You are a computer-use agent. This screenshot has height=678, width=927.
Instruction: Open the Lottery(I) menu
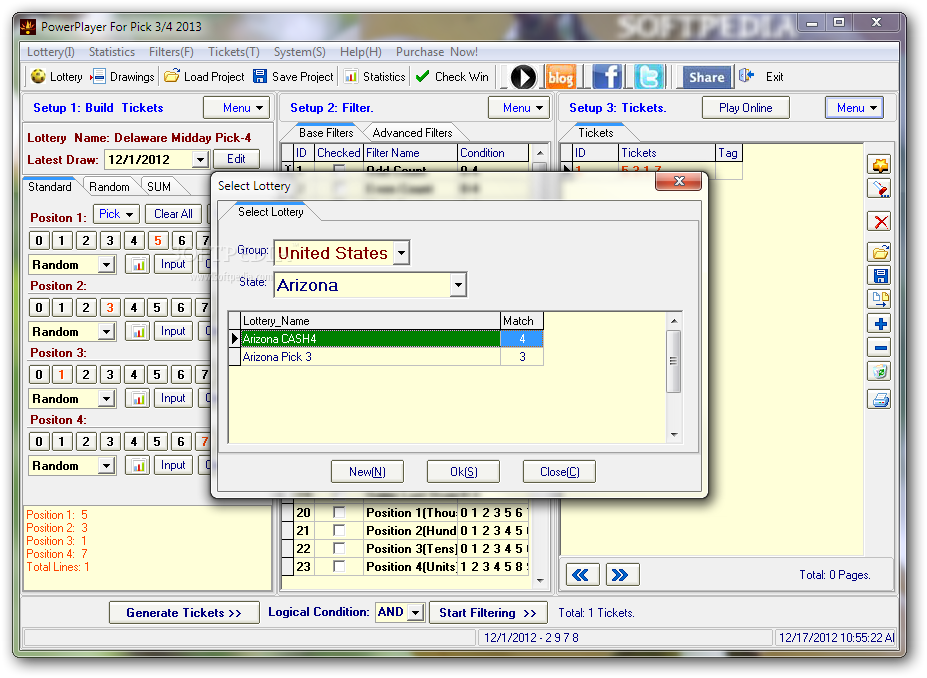coord(51,52)
